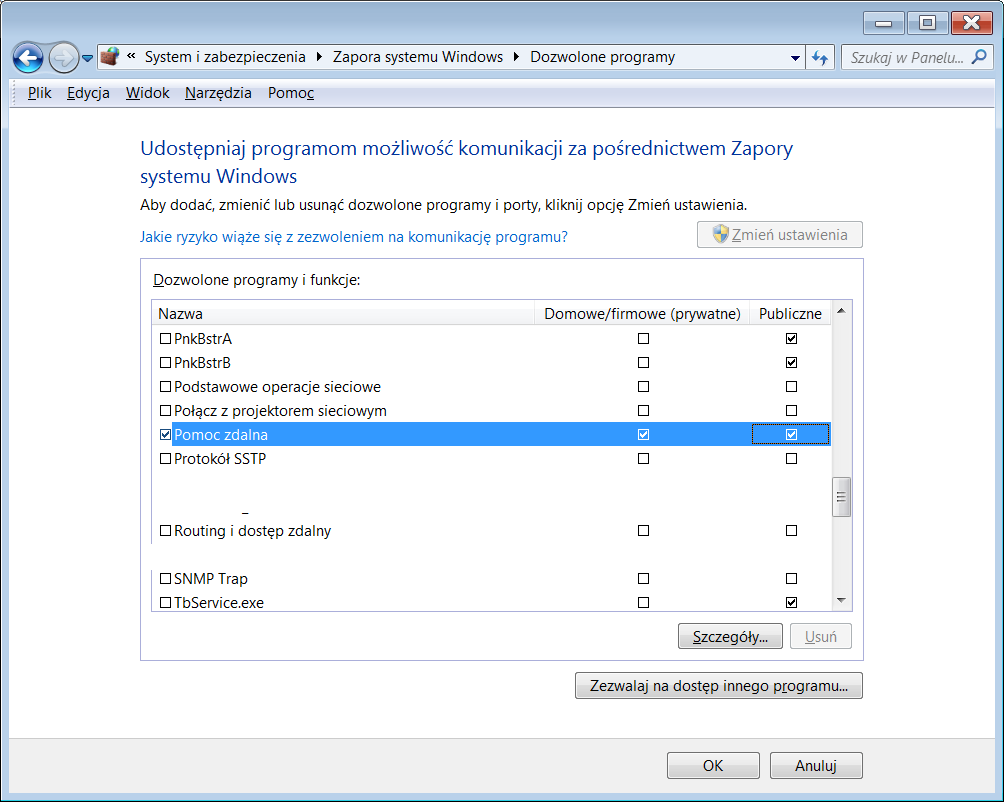Uncheck PnkBstrB public network checkbox

[791, 362]
